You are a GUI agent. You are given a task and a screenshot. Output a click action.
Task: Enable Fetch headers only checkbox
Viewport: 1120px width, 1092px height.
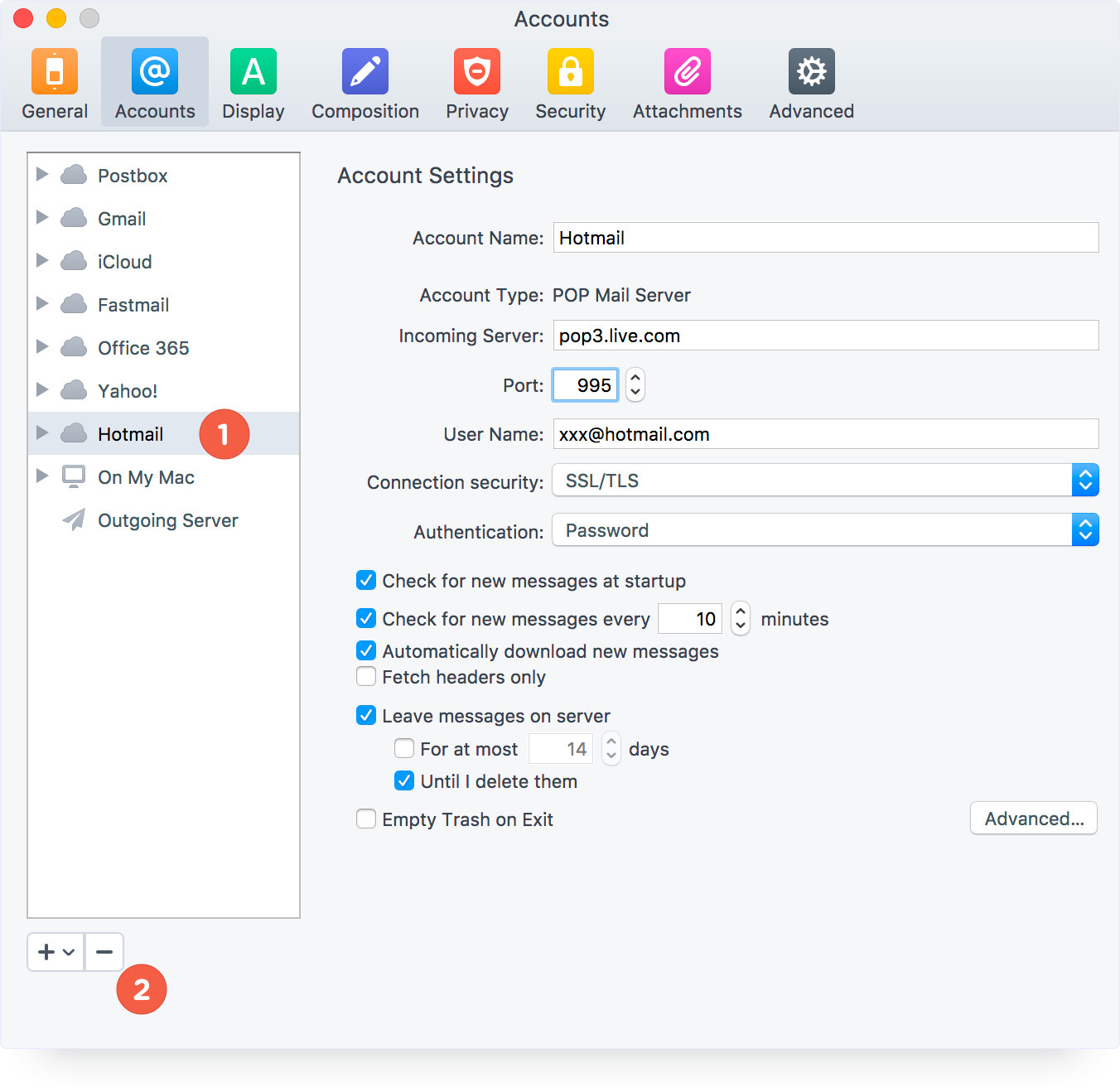point(366,677)
